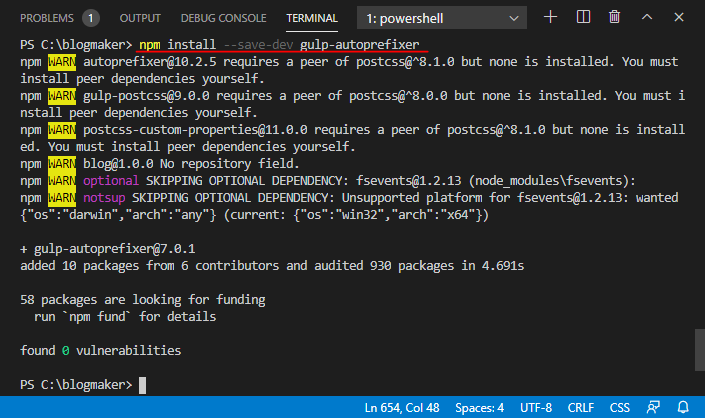Change end of line sequence CRLF
This screenshot has height=418, width=705.
580,408
